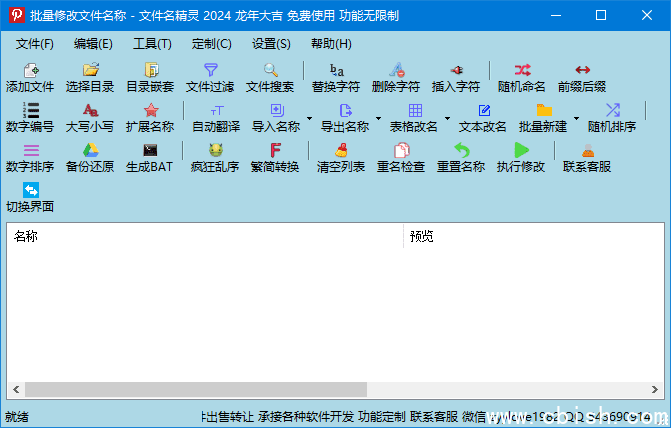This screenshot has height=428, width=671.
Task: Open the 工具(T) menu
Action: tap(152, 44)
